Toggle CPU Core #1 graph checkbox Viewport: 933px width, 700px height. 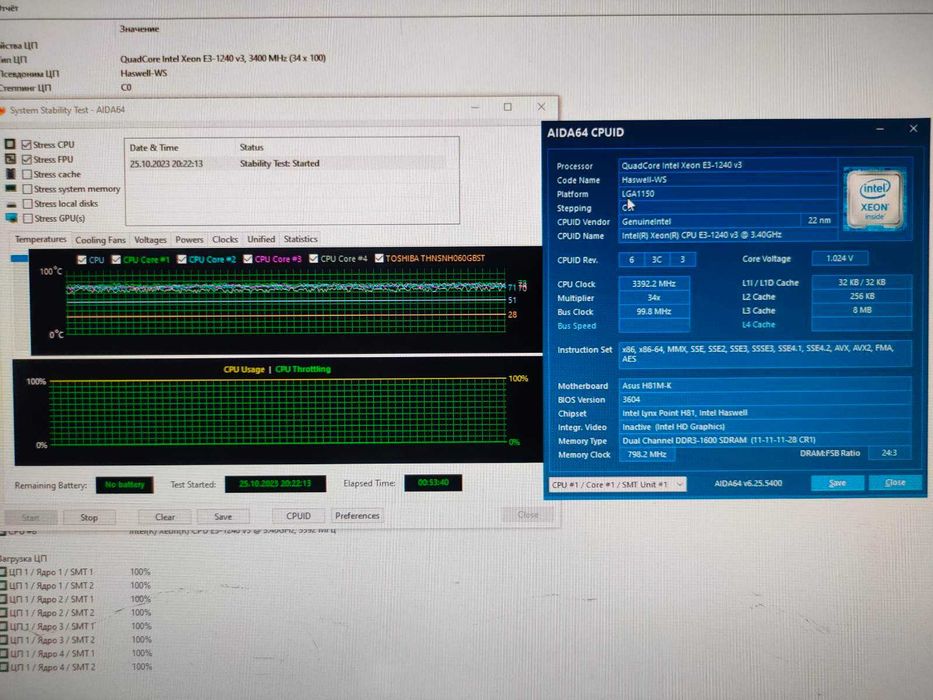[x=116, y=260]
